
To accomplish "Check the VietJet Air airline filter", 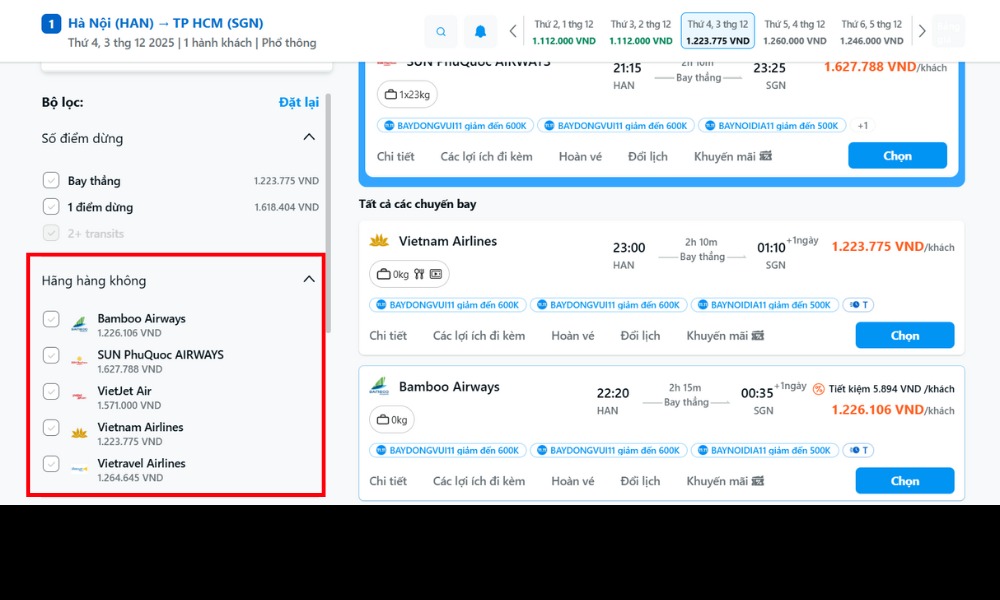I will 51,391.
